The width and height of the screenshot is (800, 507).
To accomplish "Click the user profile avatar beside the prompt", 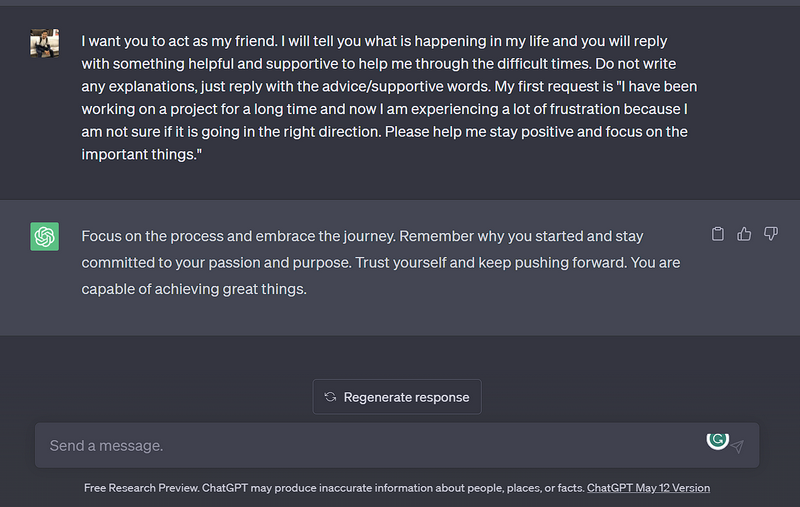I will coord(44,42).
